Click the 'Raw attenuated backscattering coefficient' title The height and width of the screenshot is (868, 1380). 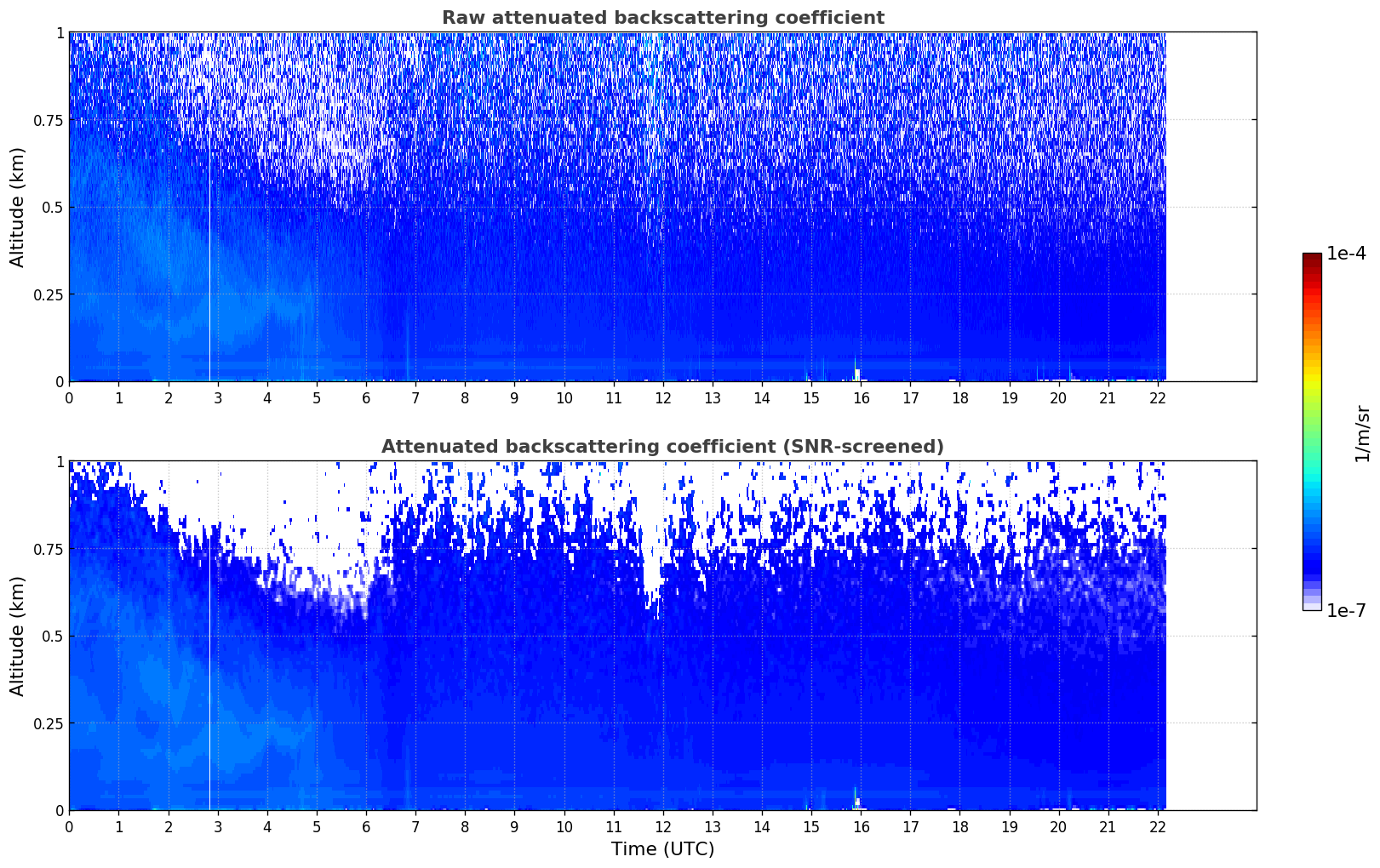(x=662, y=18)
